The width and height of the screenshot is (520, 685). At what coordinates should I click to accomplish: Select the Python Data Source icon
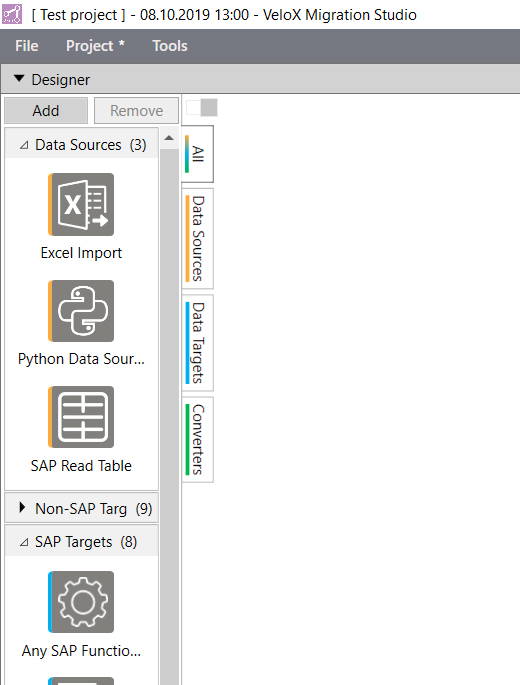[x=81, y=311]
